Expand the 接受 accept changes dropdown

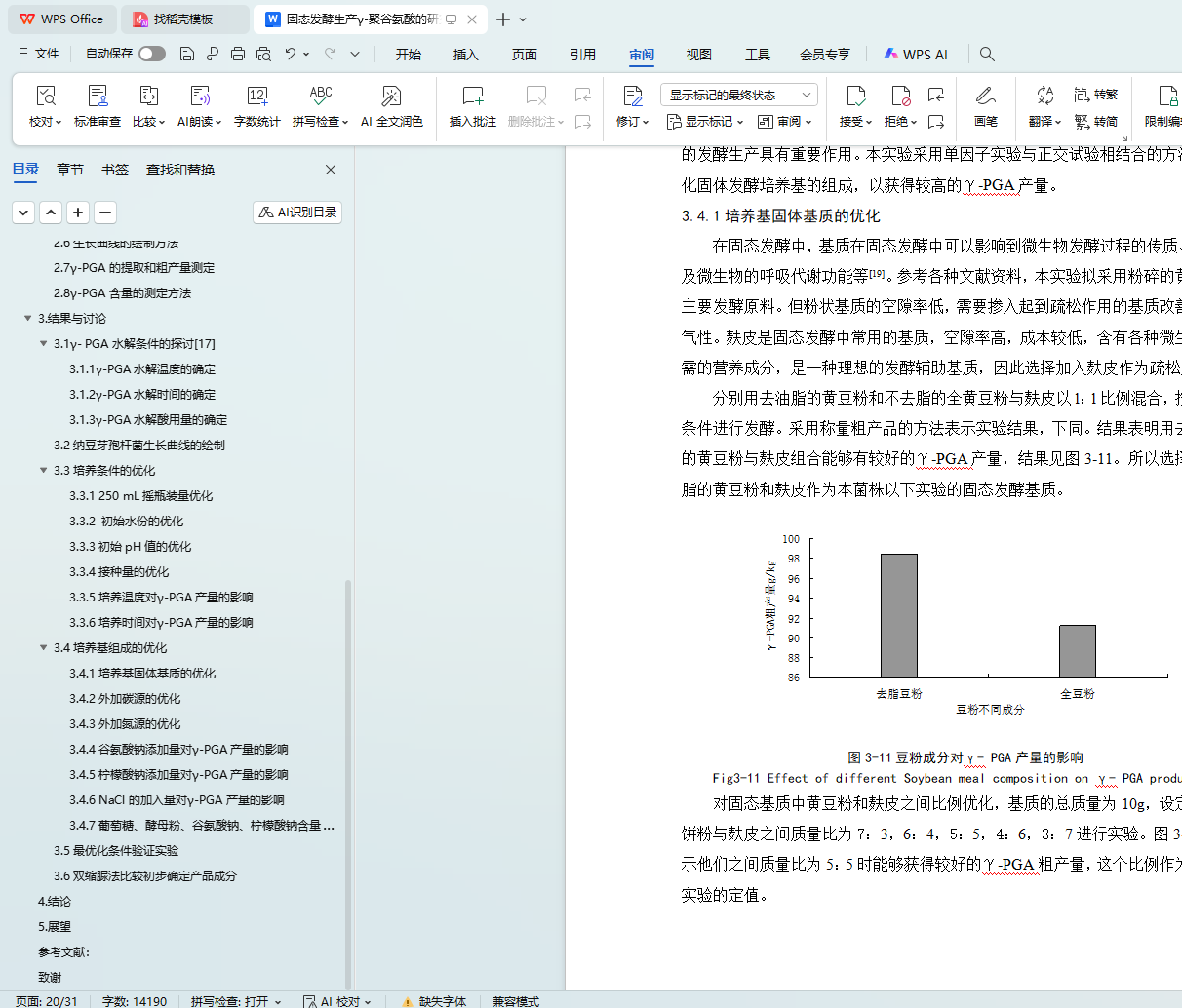pyautogui.click(x=868, y=123)
